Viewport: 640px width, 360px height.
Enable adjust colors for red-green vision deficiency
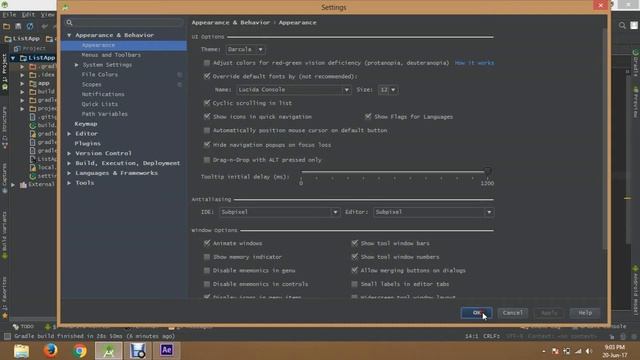tap(207, 63)
